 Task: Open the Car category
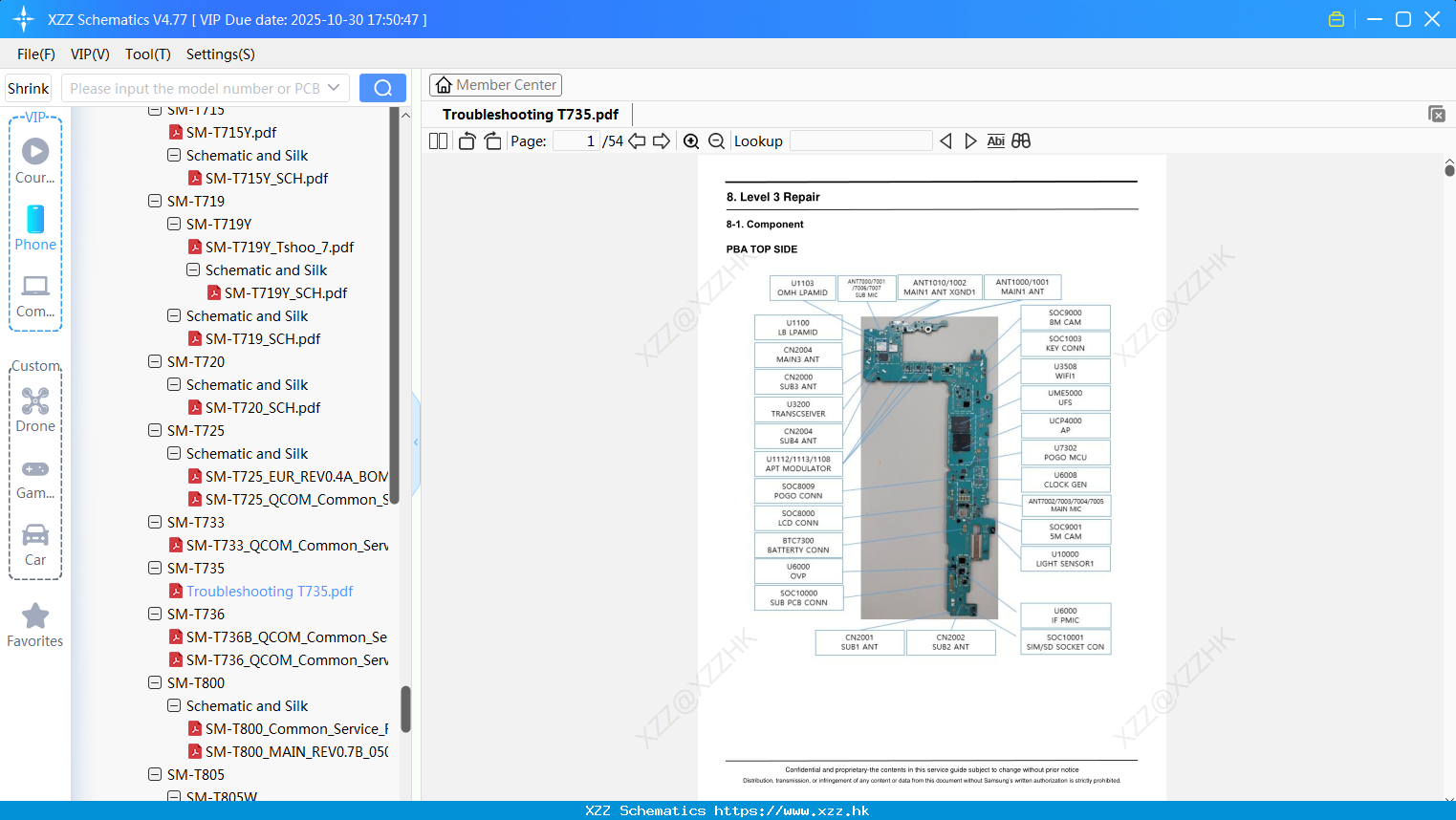(x=35, y=545)
